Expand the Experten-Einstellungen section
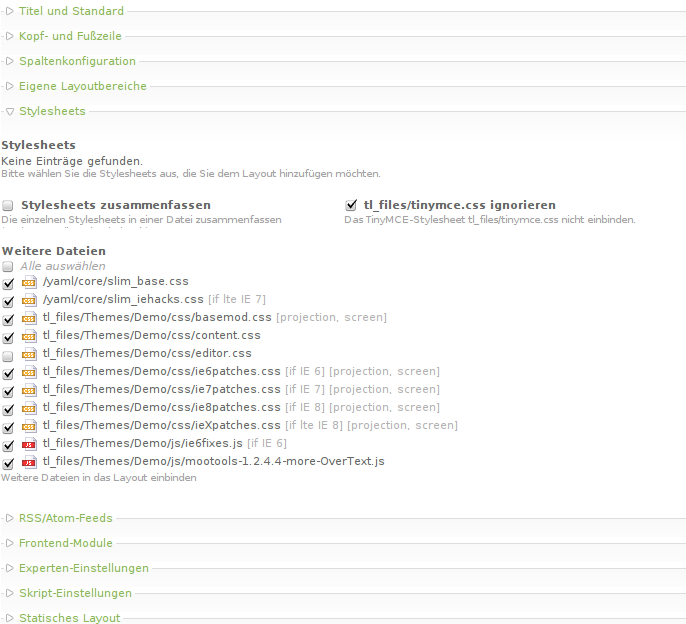The image size is (686, 624). pyautogui.click(x=84, y=568)
